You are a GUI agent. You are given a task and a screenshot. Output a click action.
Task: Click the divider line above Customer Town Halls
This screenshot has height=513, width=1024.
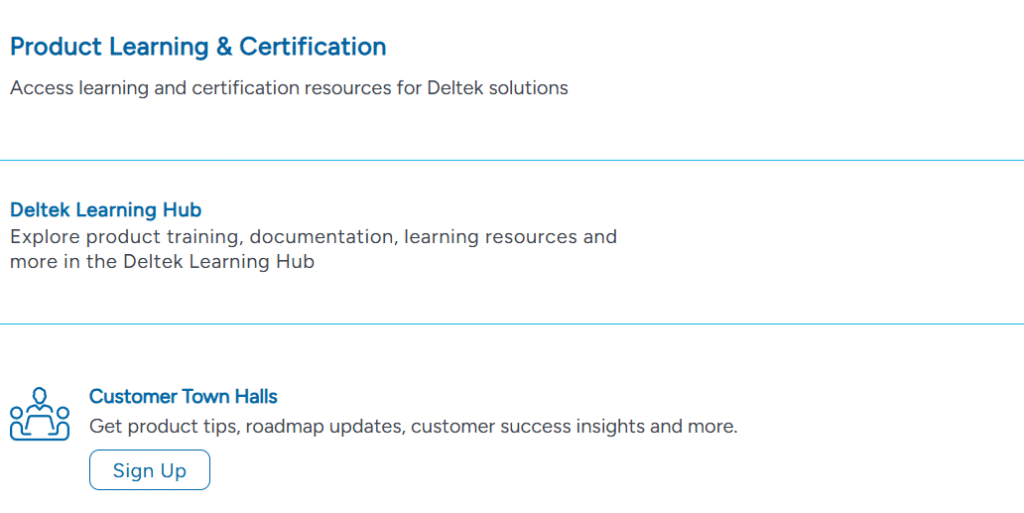pos(512,324)
